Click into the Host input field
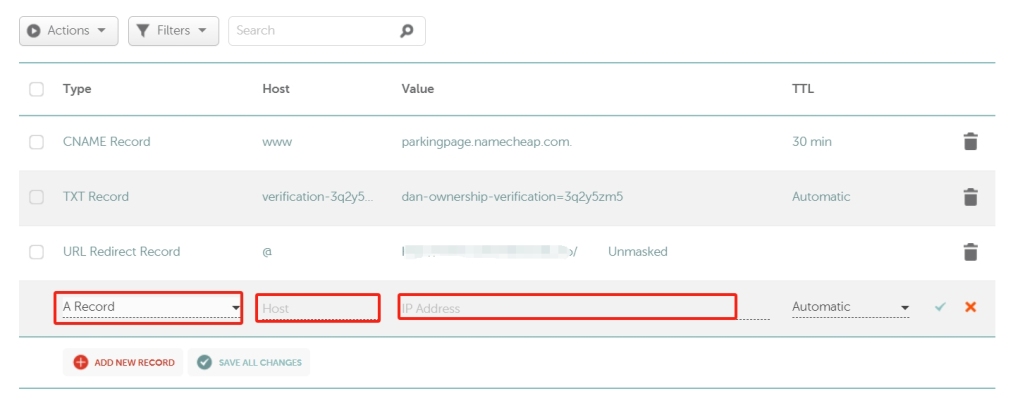The image size is (1024, 420). (317, 308)
